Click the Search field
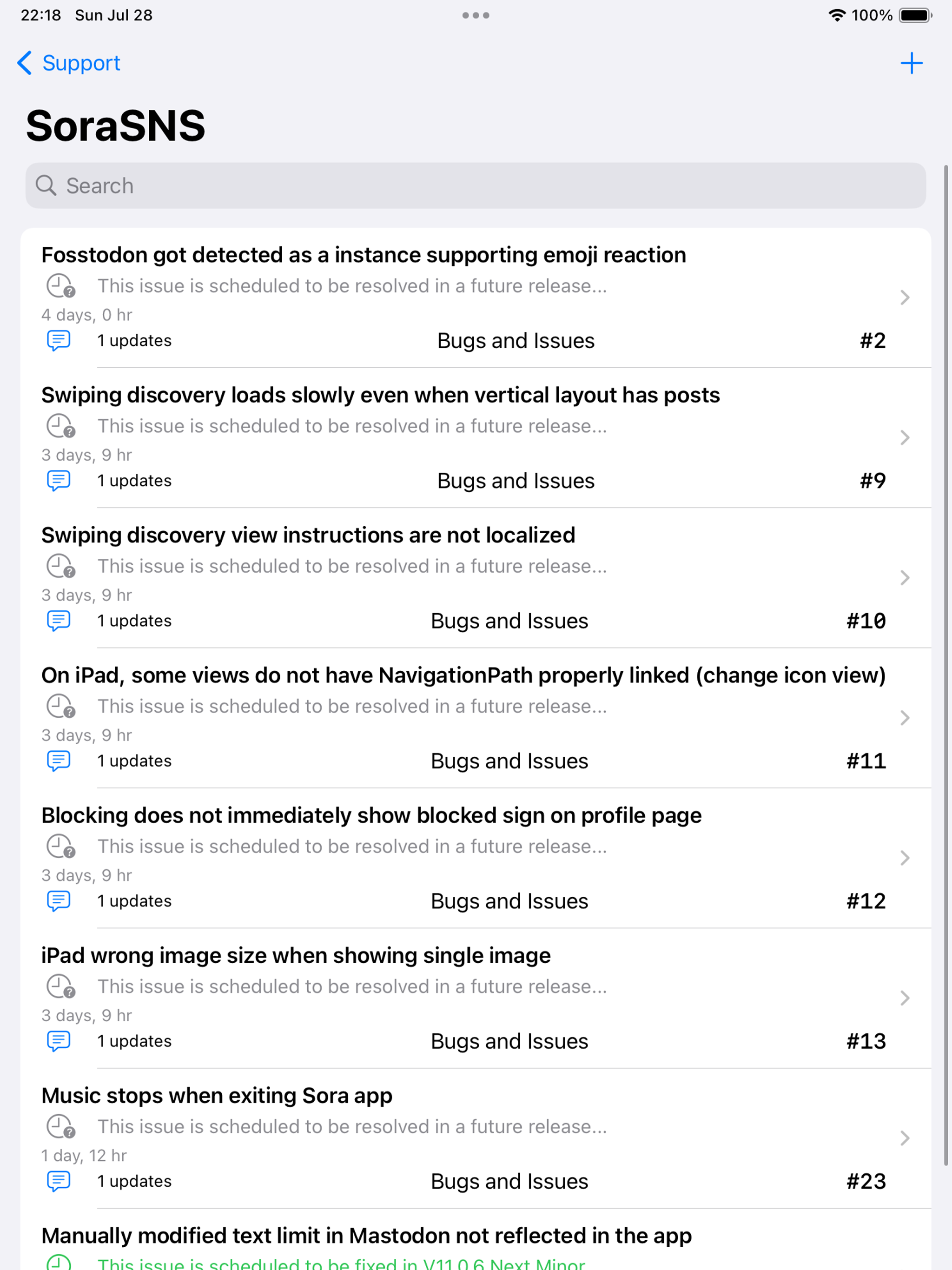Image resolution: width=952 pixels, height=1270 pixels. pos(476,185)
